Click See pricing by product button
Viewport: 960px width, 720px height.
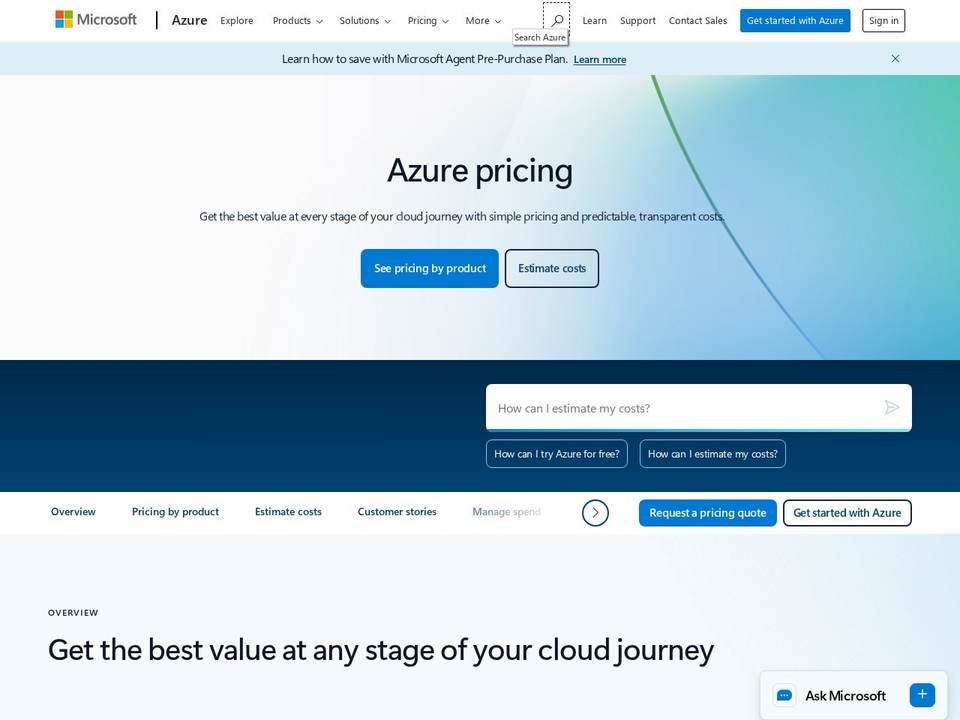point(430,268)
